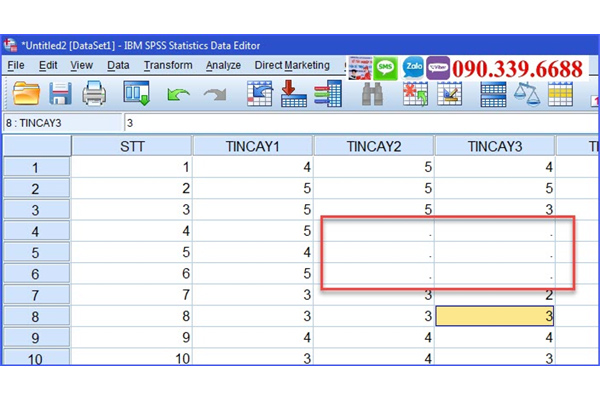Click the TINCAY3 cell in row 2
Image resolution: width=600 pixels, height=400 pixels.
coord(495,188)
